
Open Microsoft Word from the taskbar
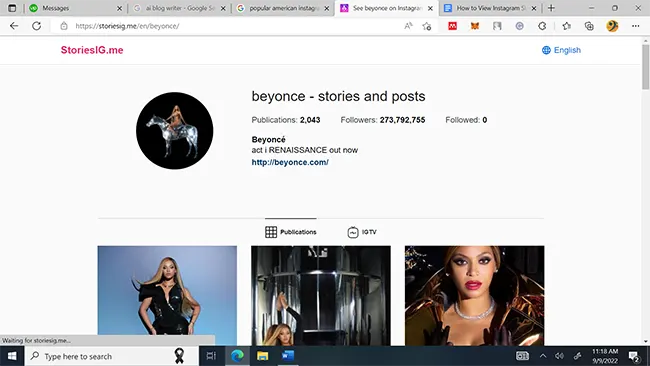tap(288, 356)
